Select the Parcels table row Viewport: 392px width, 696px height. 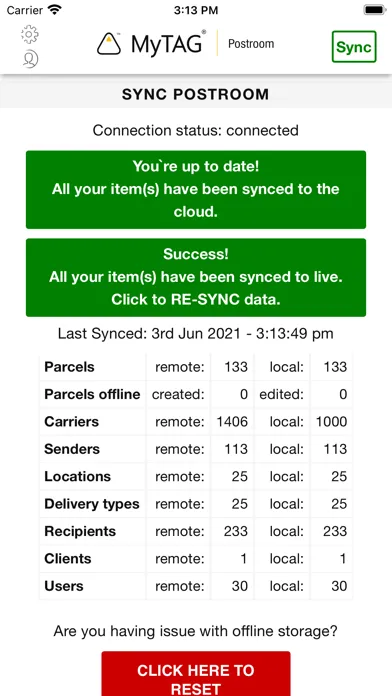[196, 367]
